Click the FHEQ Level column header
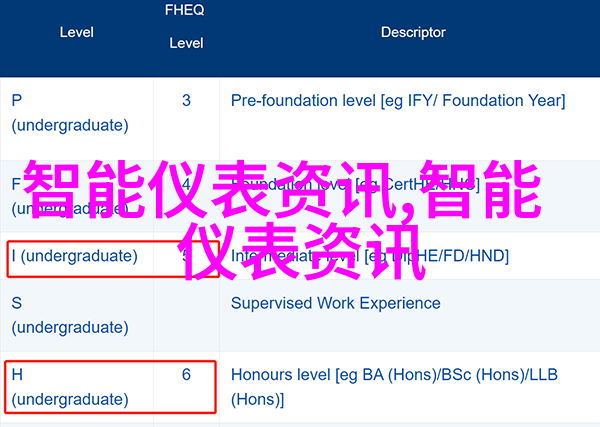This screenshot has height=427, width=600. (x=185, y=26)
